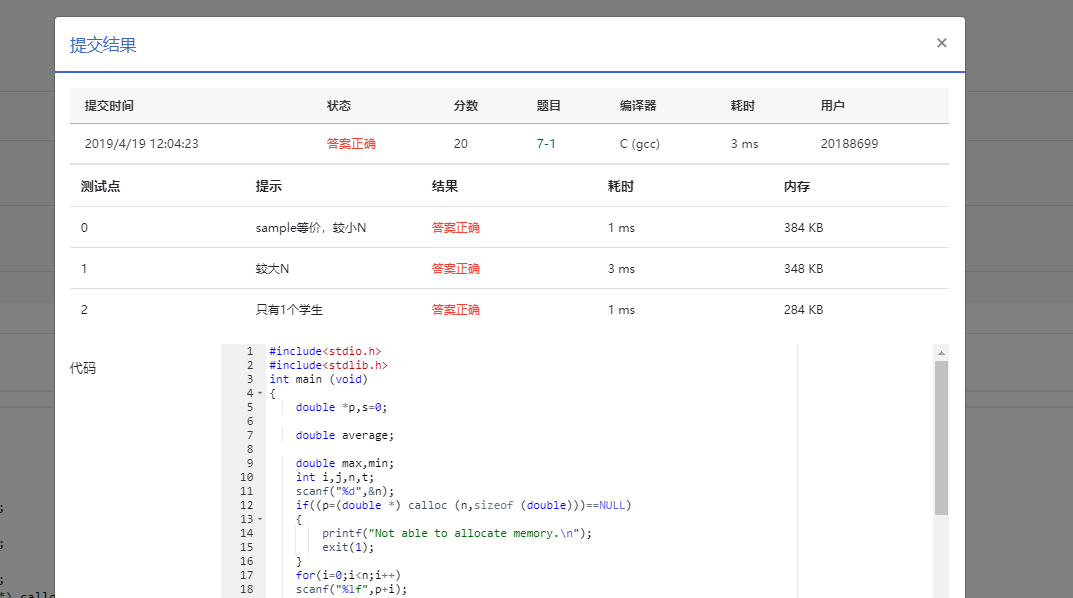The image size is (1073, 598).
Task: Click memory value 284 KB
Action: click(x=803, y=310)
